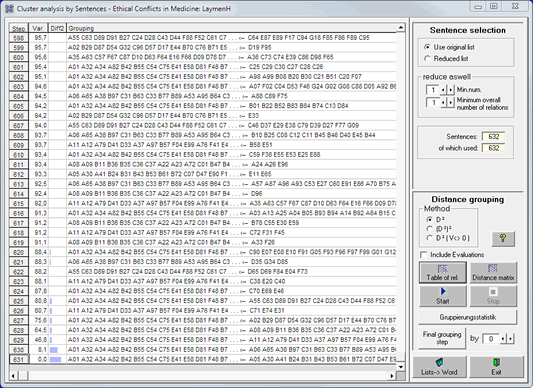Click grouping text of row 609 ending B58 E51
This screenshot has height=388, width=533.
pyautogui.click(x=170, y=145)
